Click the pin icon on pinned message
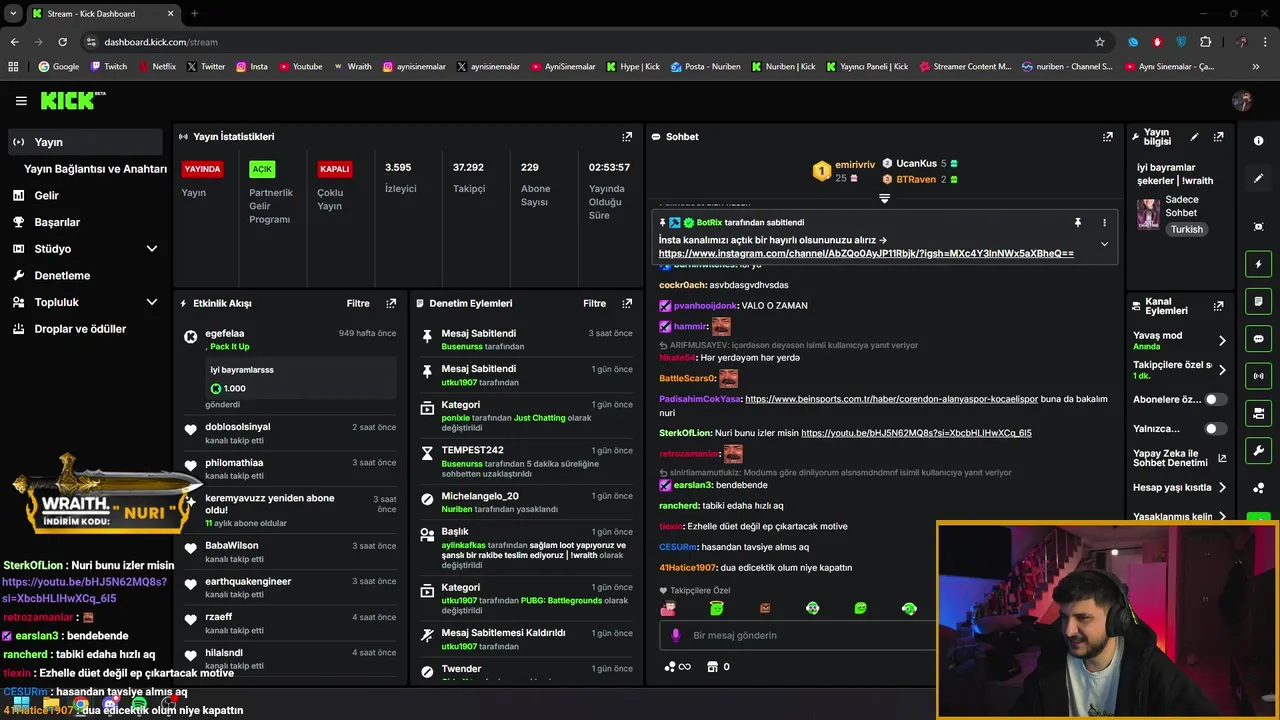1280x720 pixels. [1078, 222]
